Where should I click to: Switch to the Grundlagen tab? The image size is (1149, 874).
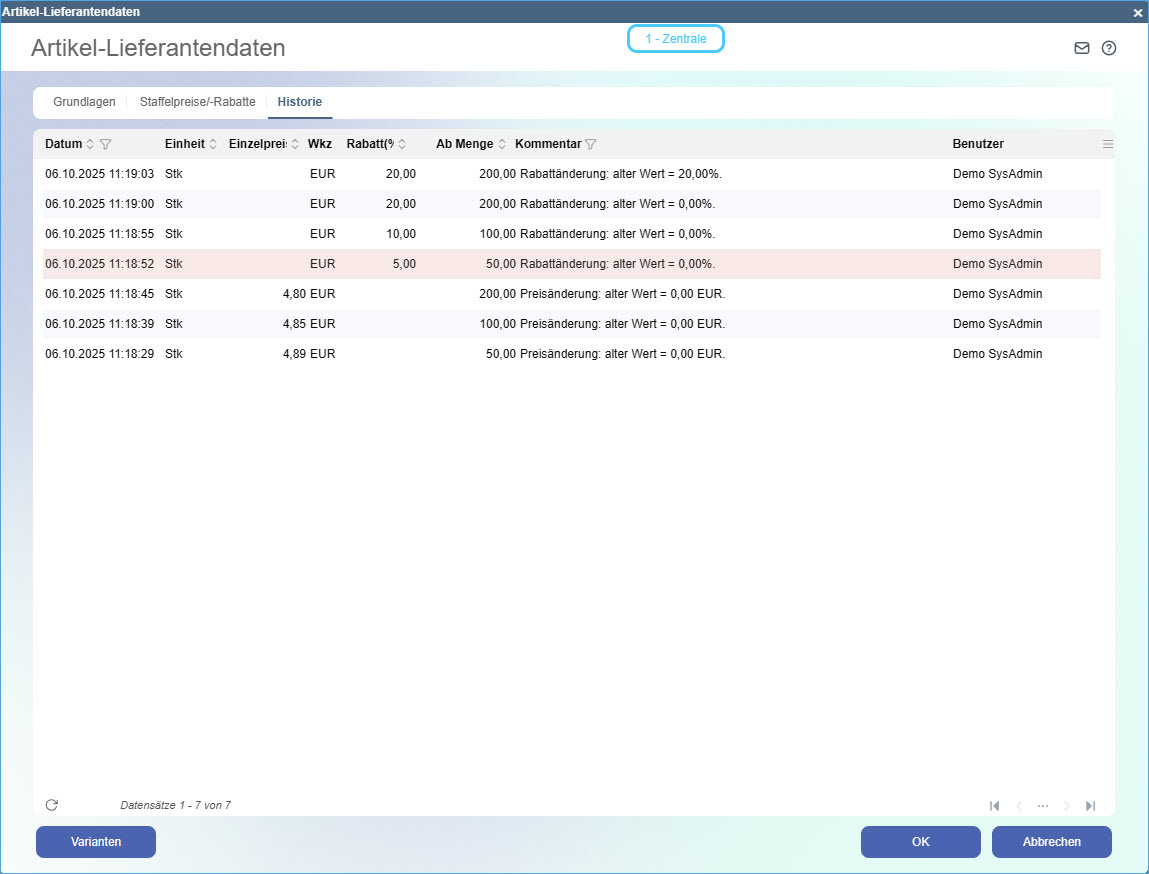pos(84,102)
